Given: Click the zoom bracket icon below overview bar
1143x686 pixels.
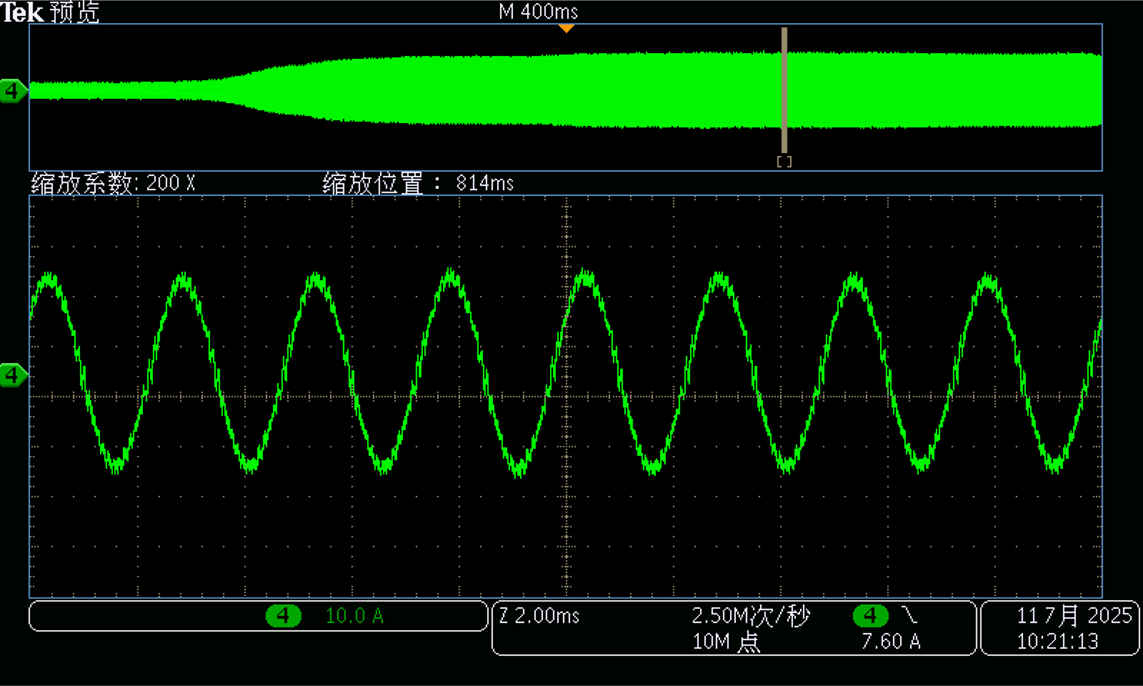Looking at the screenshot, I should (x=784, y=162).
